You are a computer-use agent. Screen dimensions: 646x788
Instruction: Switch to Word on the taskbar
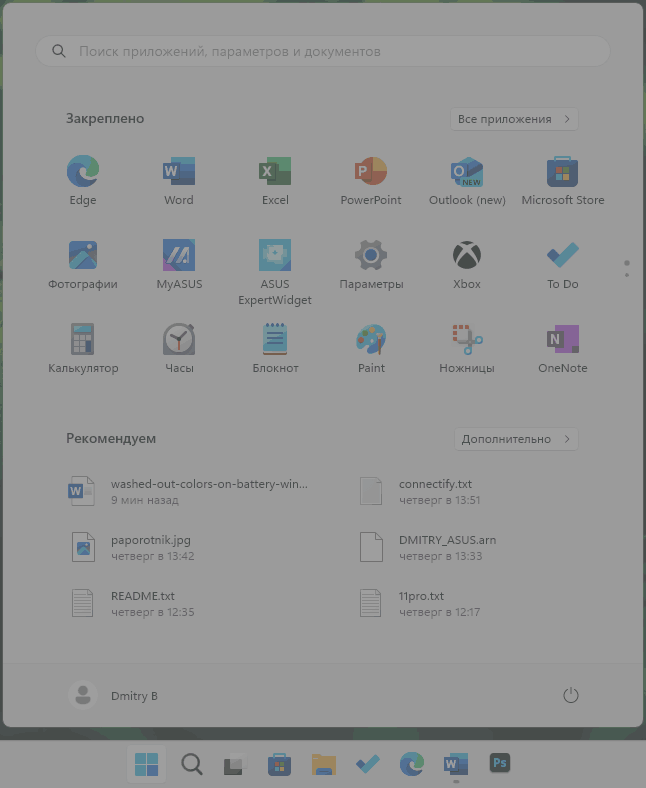click(x=456, y=764)
